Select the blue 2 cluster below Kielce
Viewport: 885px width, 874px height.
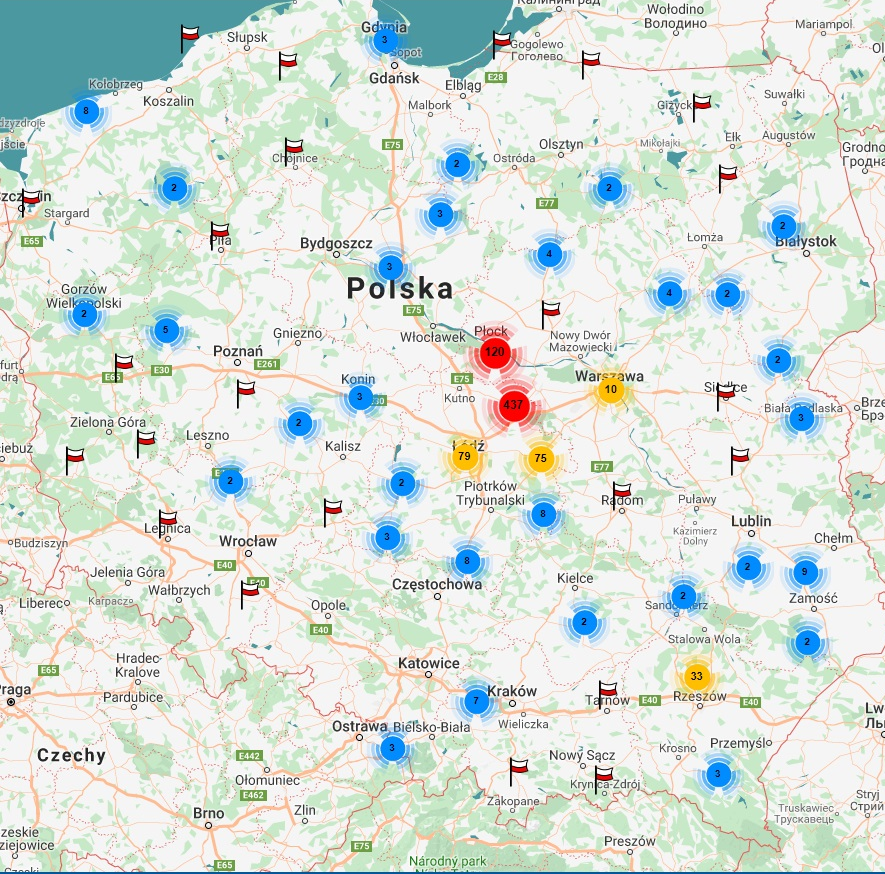tap(584, 623)
